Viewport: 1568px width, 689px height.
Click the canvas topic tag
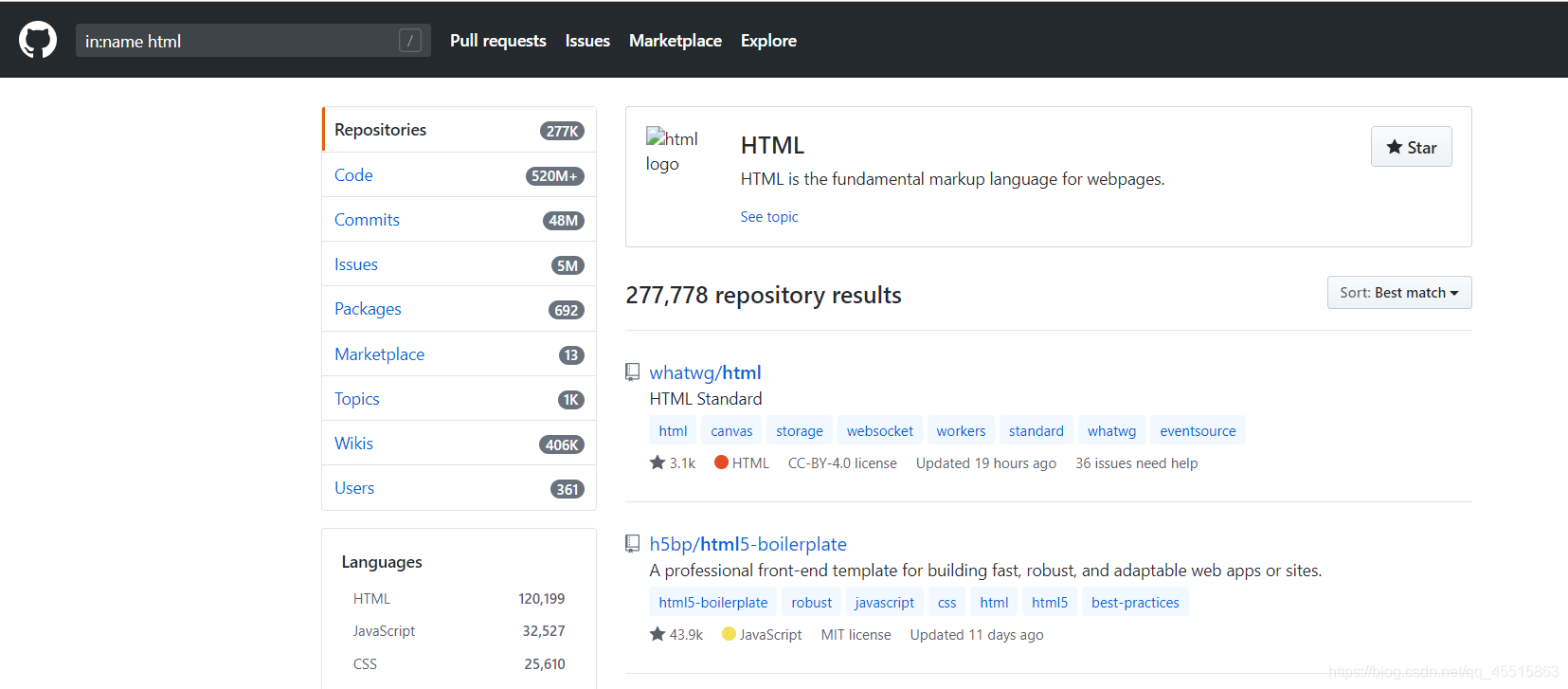click(731, 431)
